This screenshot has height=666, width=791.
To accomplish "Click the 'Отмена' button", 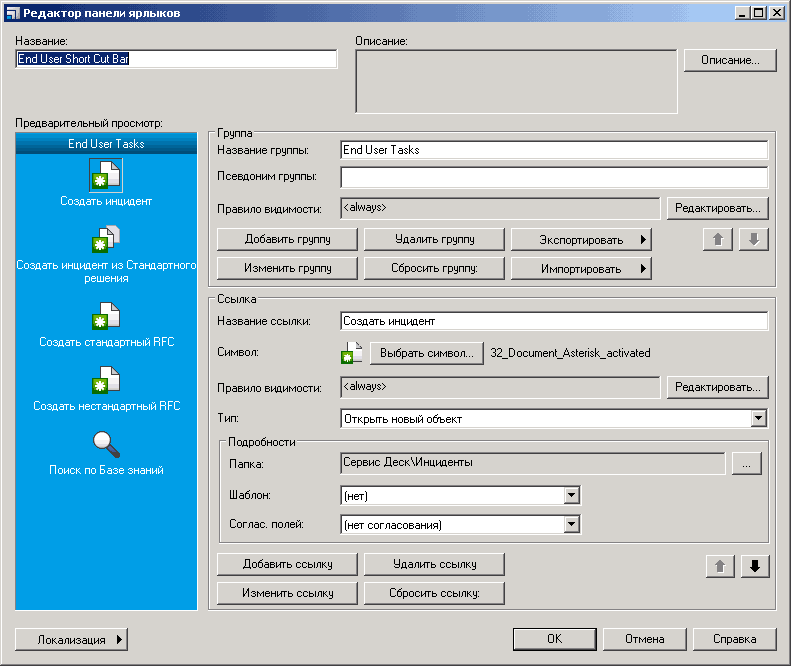I will (645, 639).
